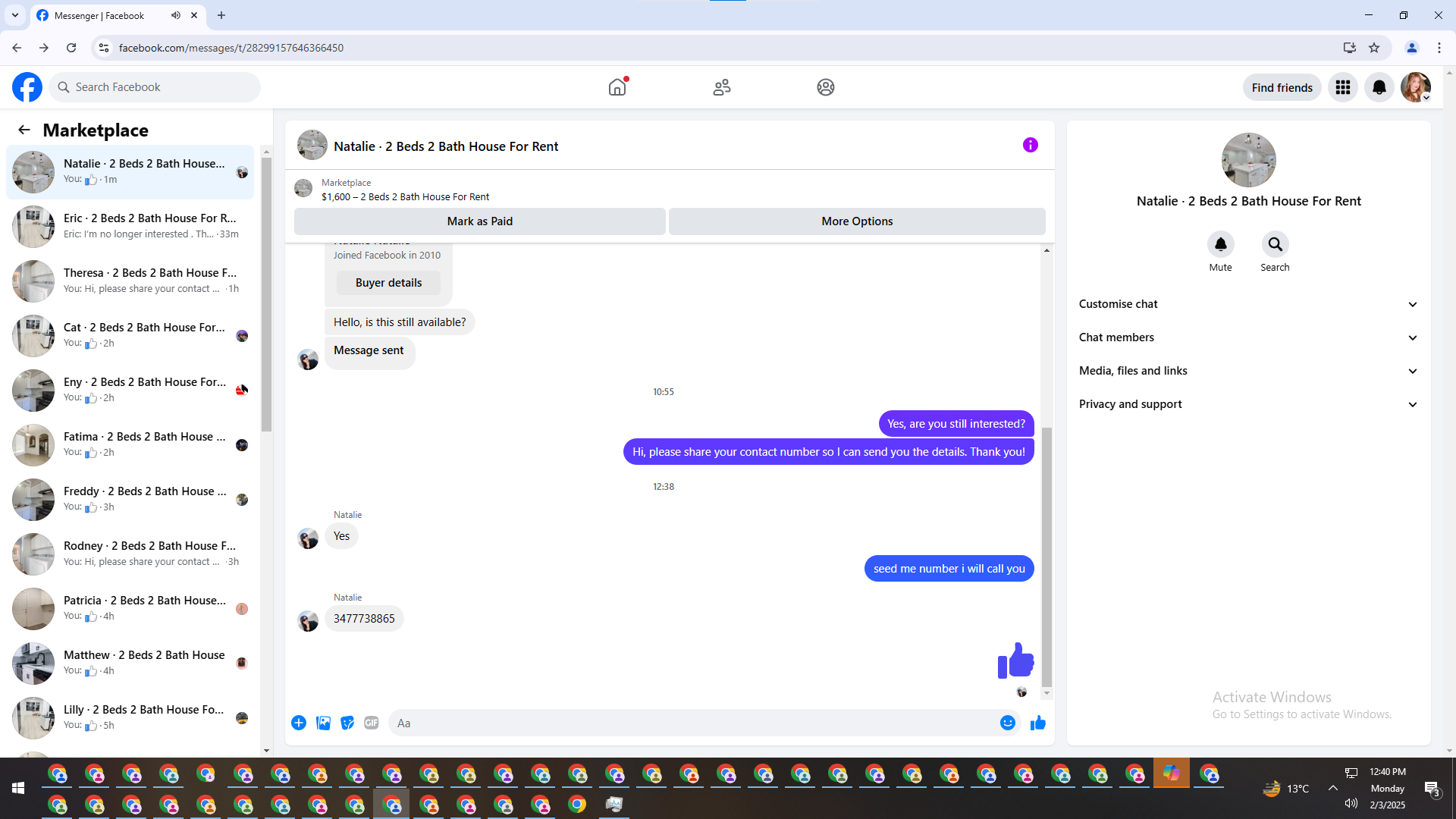Viewport: 1456px width, 819px height.
Task: View site information icon in address bar
Action: click(x=104, y=48)
